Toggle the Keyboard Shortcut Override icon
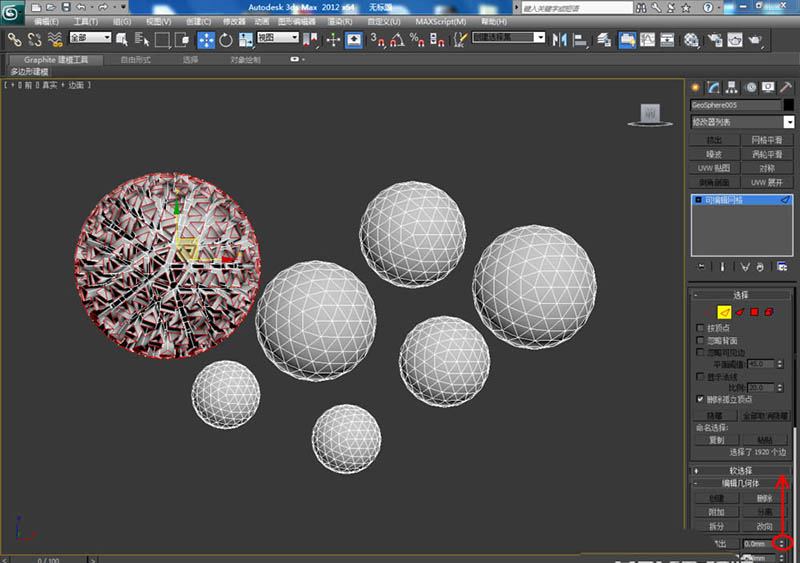This screenshot has width=800, height=563. [x=354, y=40]
